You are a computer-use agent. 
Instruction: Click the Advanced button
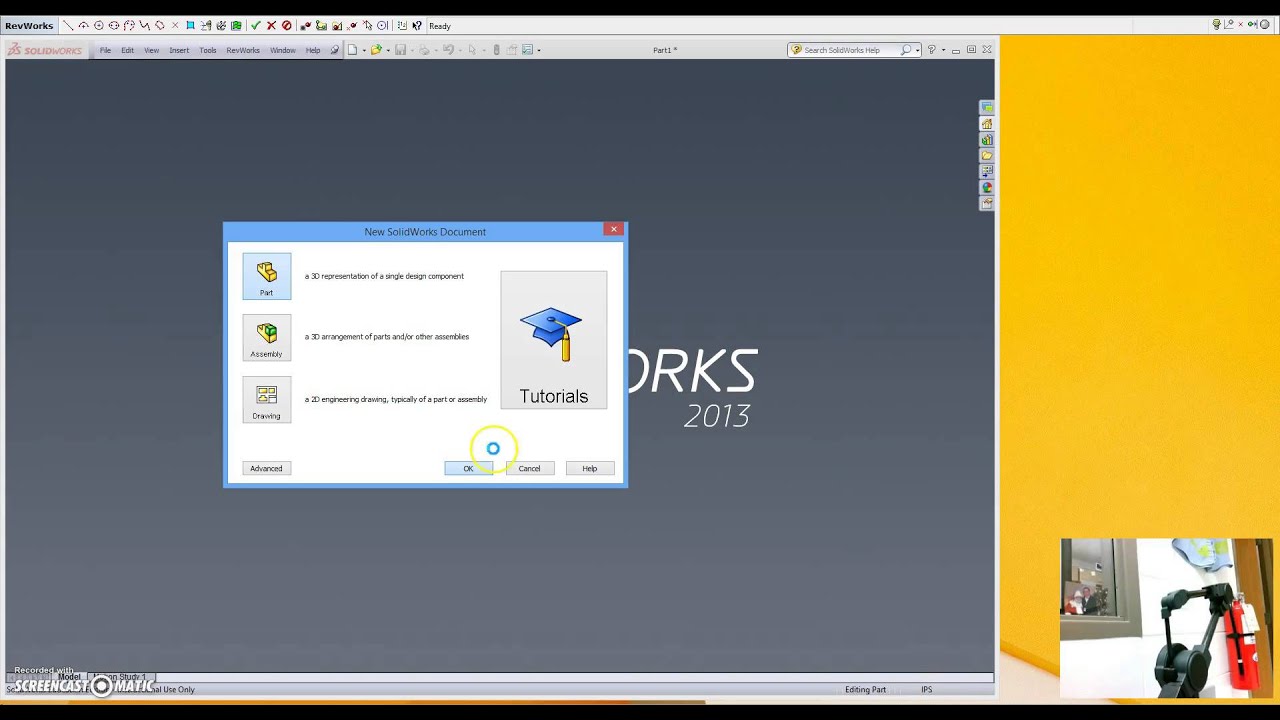pos(266,468)
